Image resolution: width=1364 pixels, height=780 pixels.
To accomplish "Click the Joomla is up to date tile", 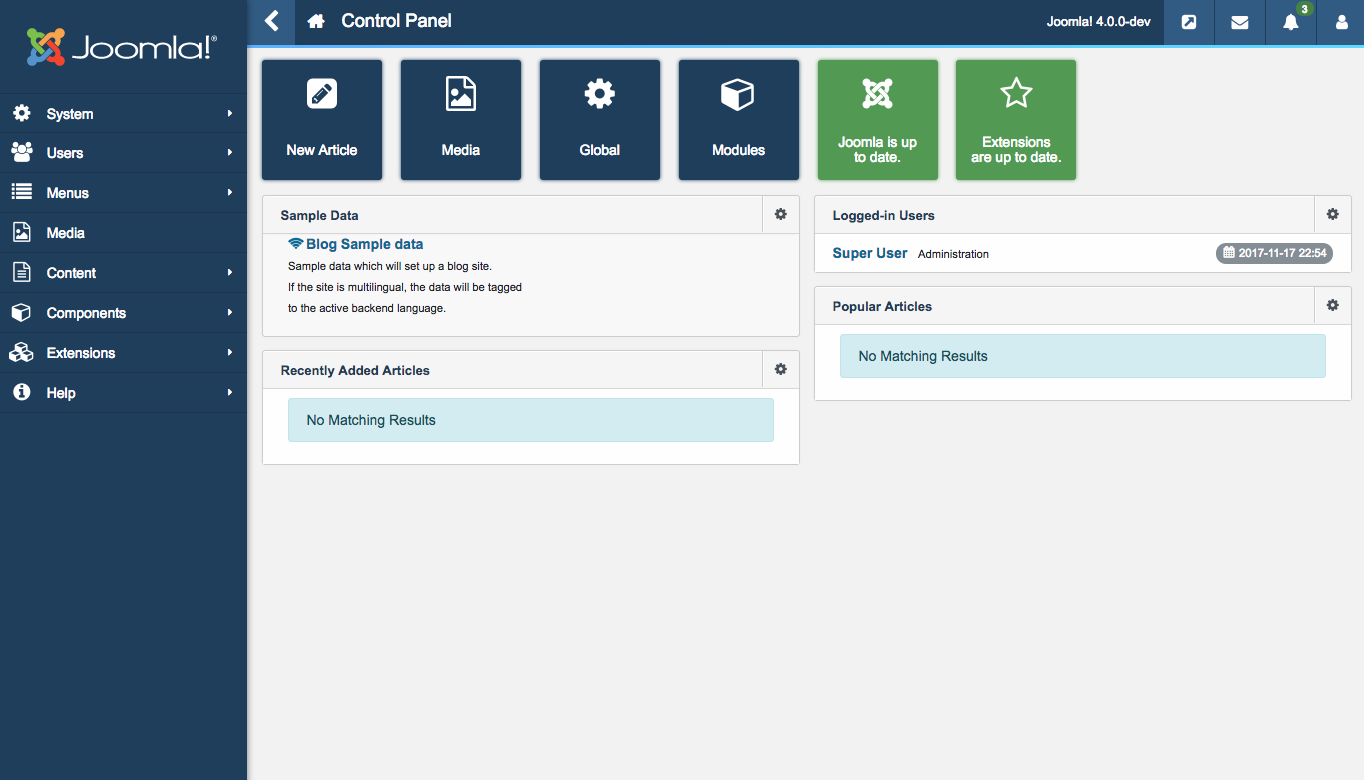I will pyautogui.click(x=878, y=120).
